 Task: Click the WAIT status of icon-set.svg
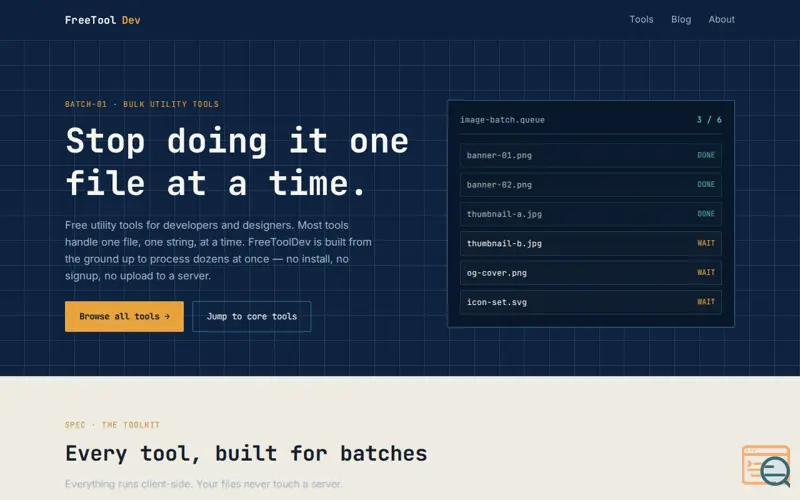(706, 302)
